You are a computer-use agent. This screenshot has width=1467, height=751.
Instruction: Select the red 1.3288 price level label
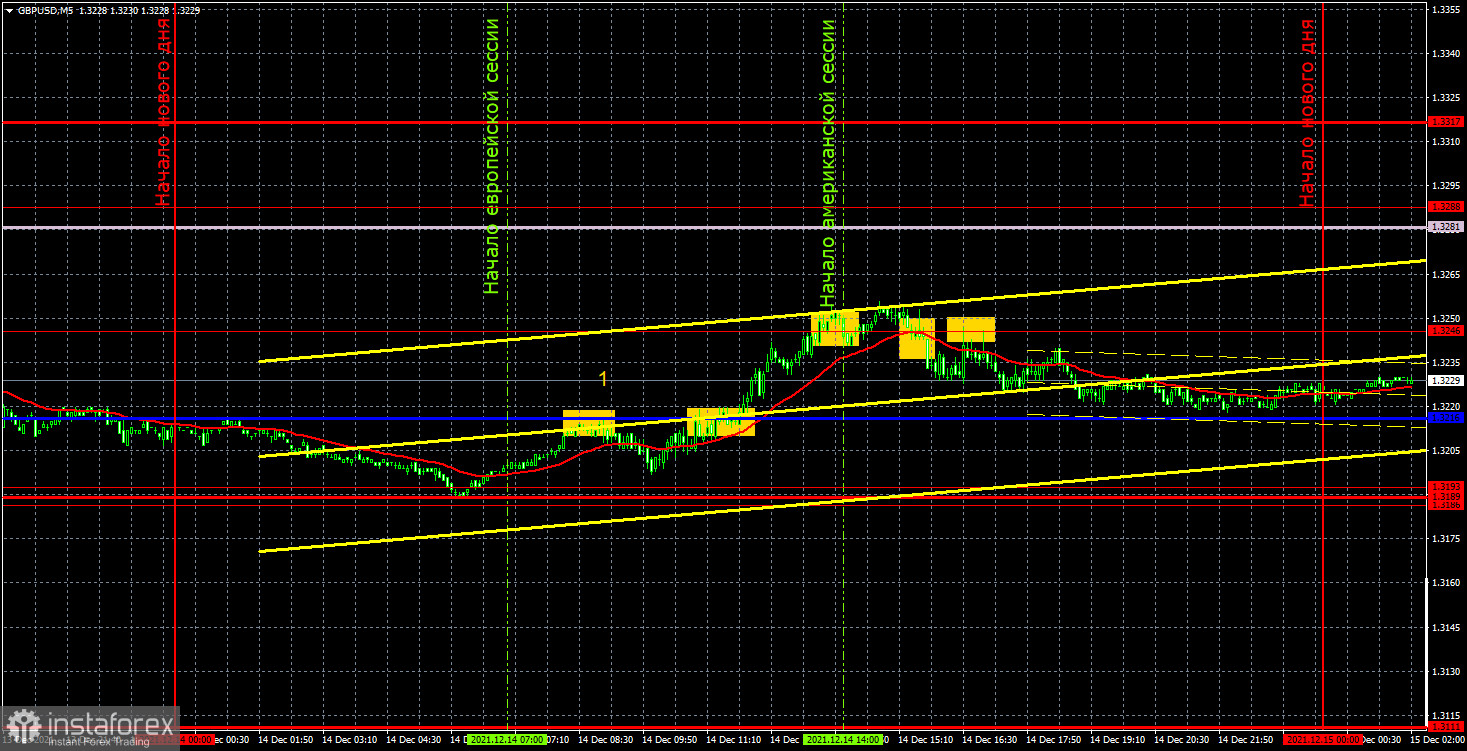point(1445,206)
